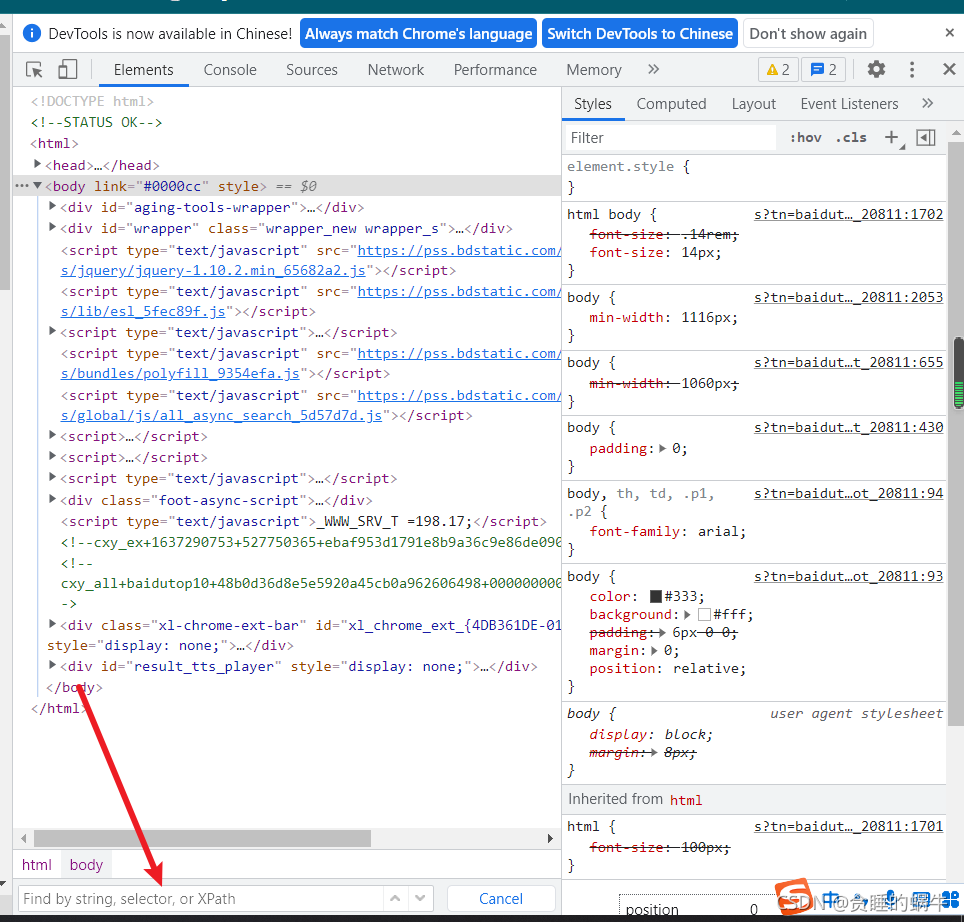Image resolution: width=964 pixels, height=922 pixels.
Task: Close the DevTools panel
Action: point(949,69)
